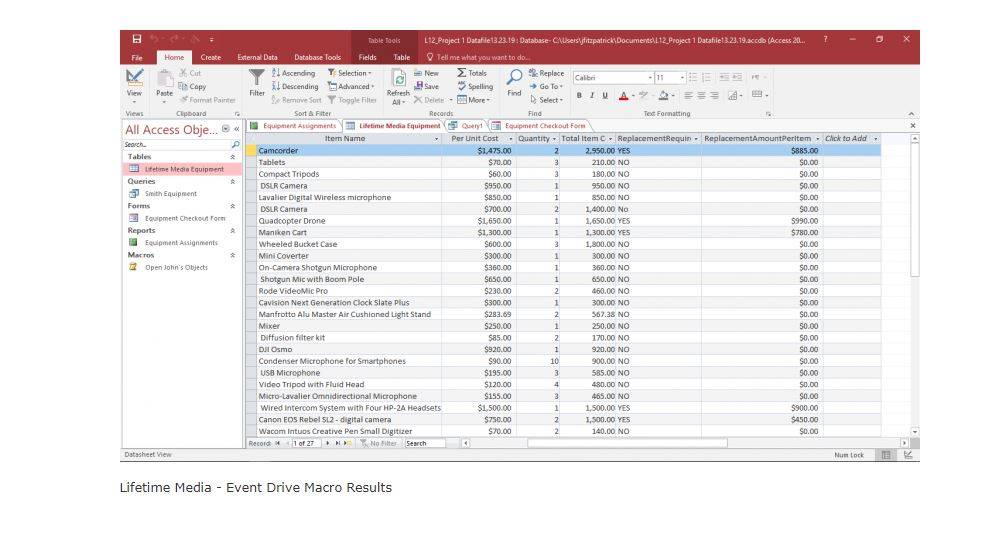Screen dimensions: 991x541
Task: Open the Calibri font name dropdown
Action: pos(650,78)
